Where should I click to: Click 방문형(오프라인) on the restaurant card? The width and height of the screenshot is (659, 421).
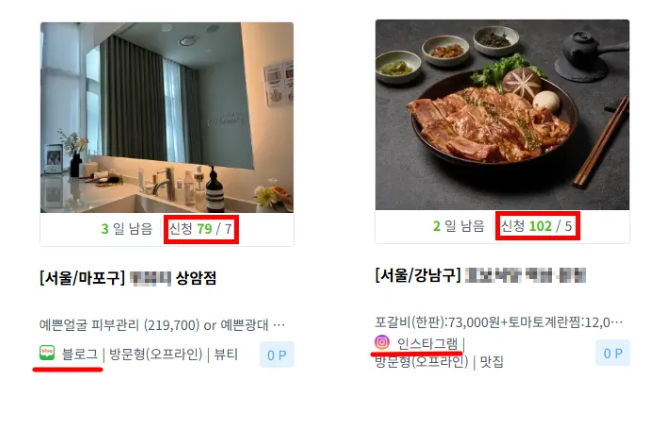coord(422,361)
